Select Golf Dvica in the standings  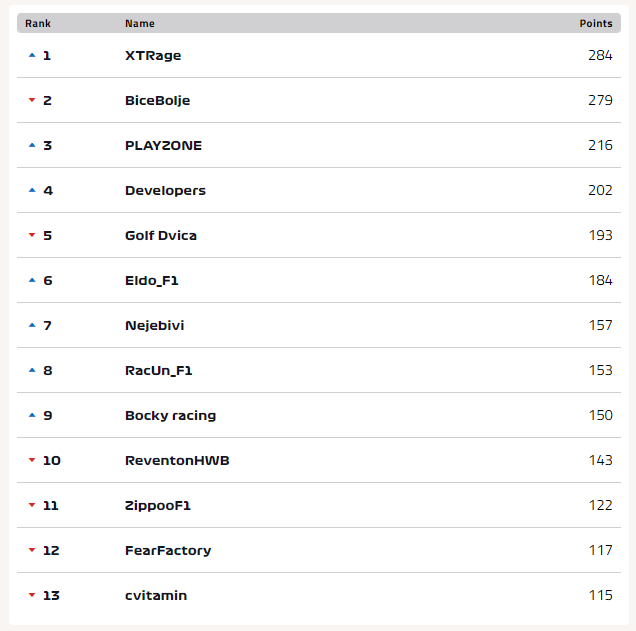pyautogui.click(x=161, y=236)
